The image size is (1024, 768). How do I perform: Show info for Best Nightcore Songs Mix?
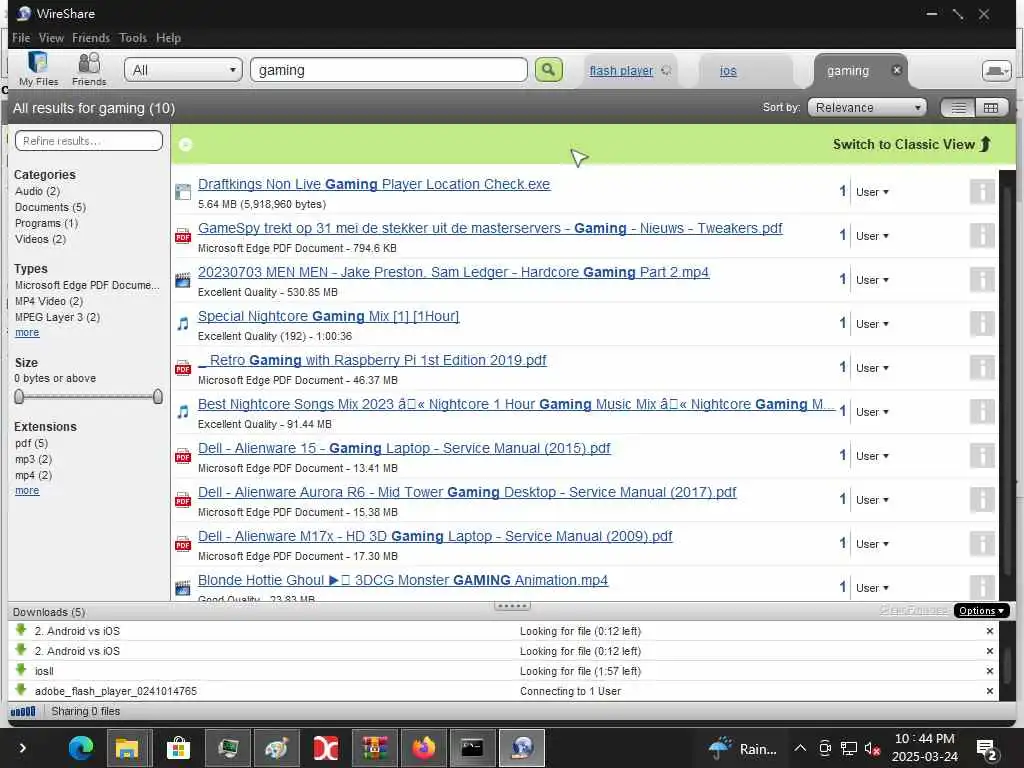pyautogui.click(x=982, y=411)
